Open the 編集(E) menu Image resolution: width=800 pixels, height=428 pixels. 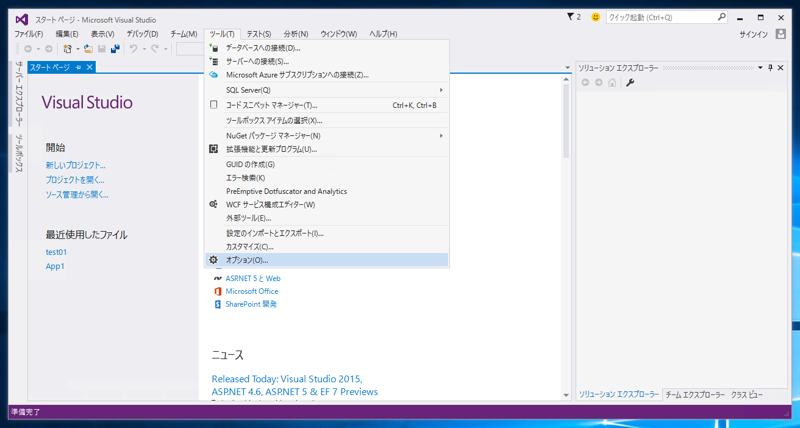pyautogui.click(x=67, y=34)
